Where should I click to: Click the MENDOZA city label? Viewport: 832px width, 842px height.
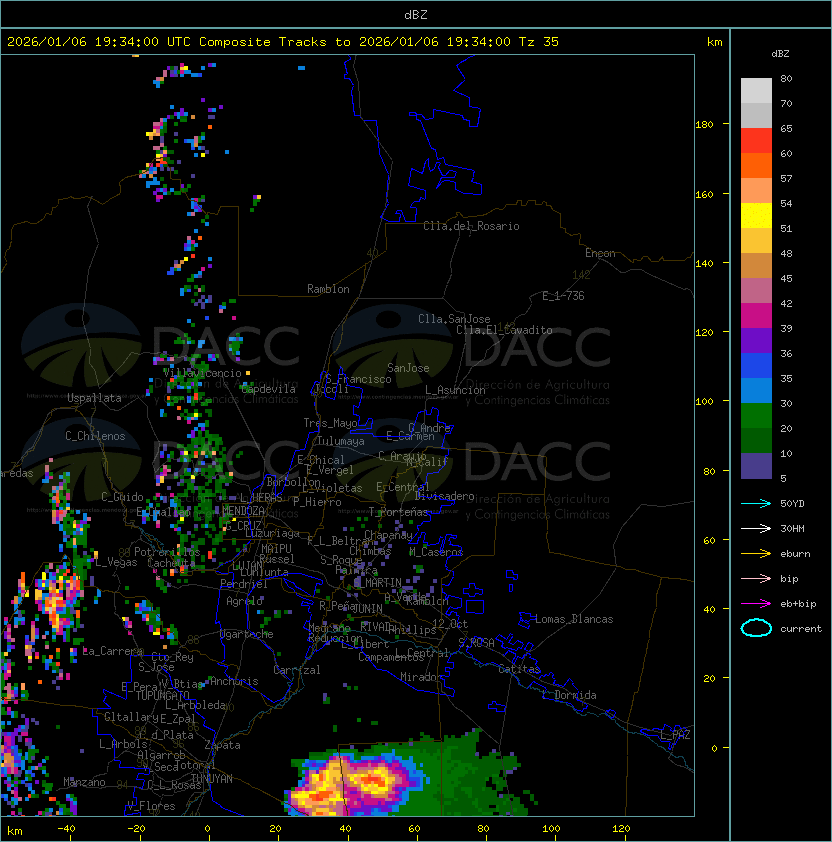tap(243, 510)
